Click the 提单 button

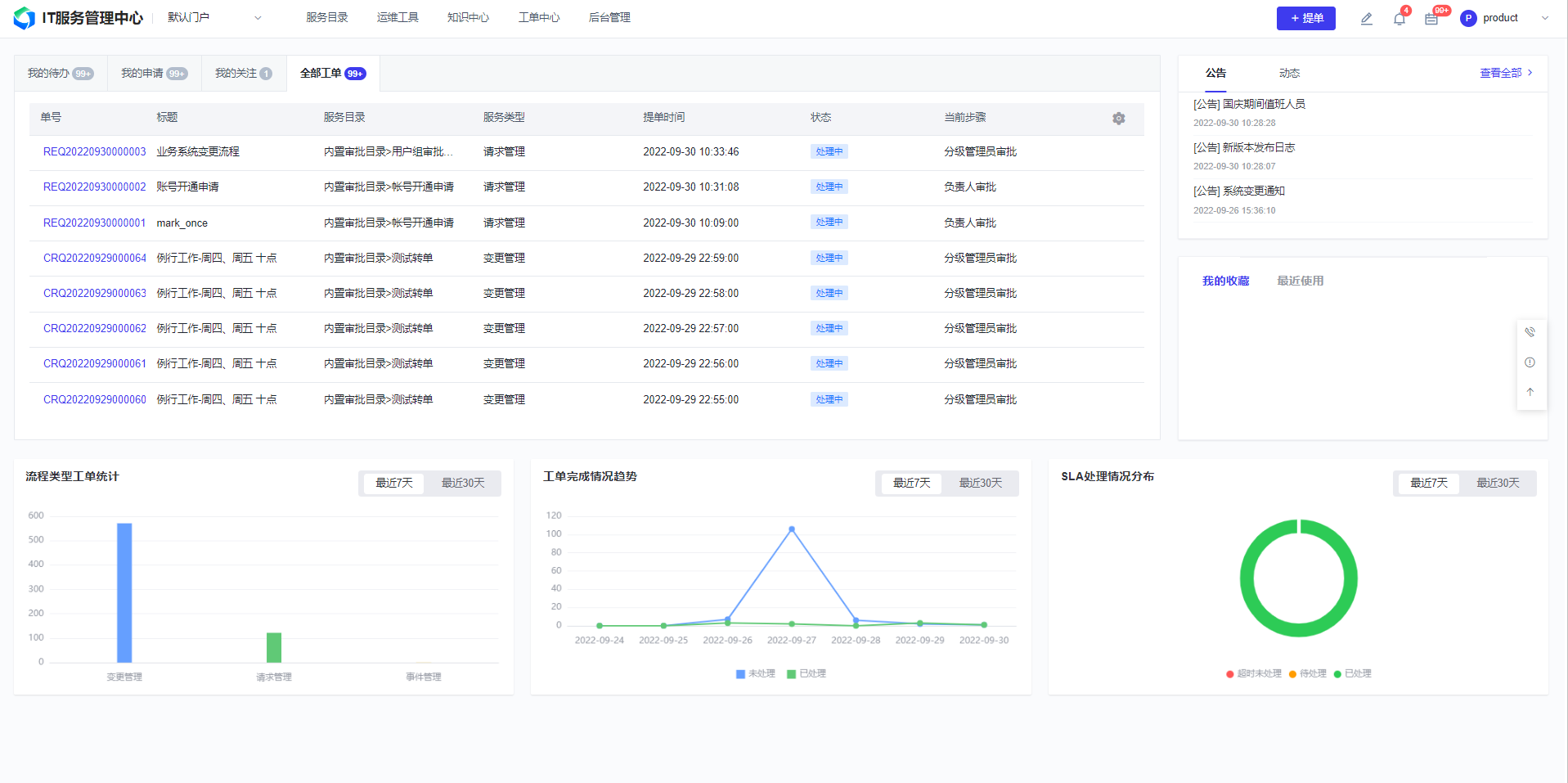1305,18
